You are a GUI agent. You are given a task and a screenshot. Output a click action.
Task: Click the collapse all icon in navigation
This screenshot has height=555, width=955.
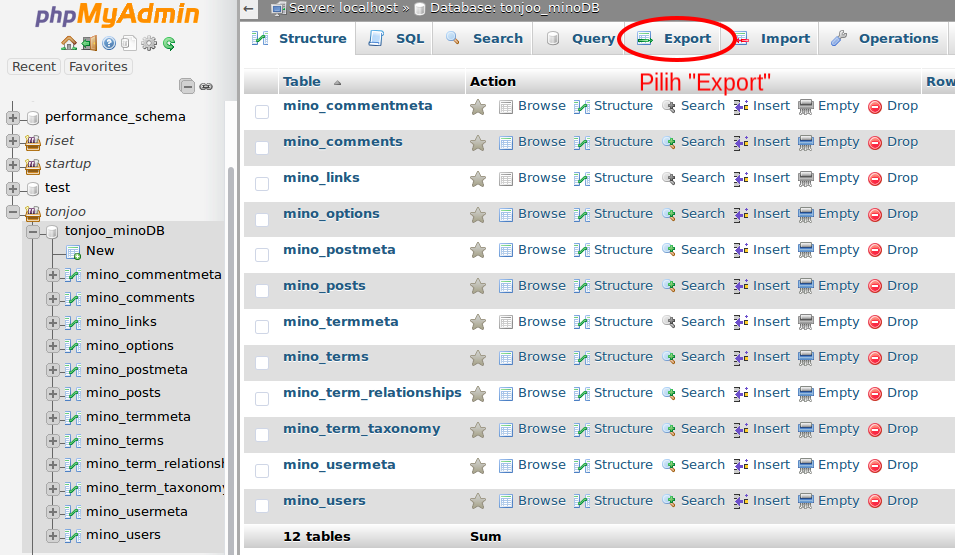pyautogui.click(x=187, y=87)
